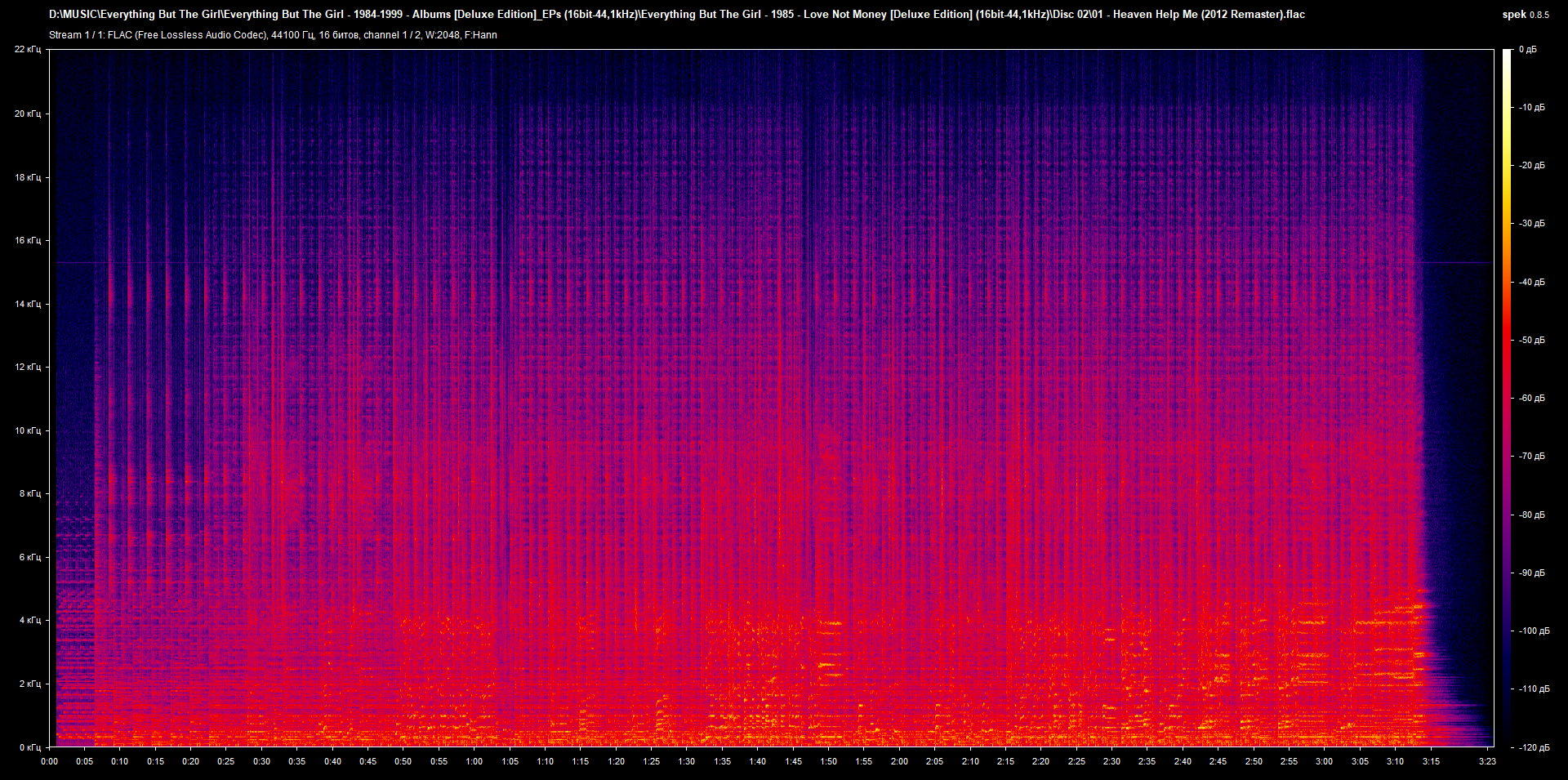This screenshot has height=780, width=1568.
Task: Click the '-100 дБ' level label
Action: 1534,631
